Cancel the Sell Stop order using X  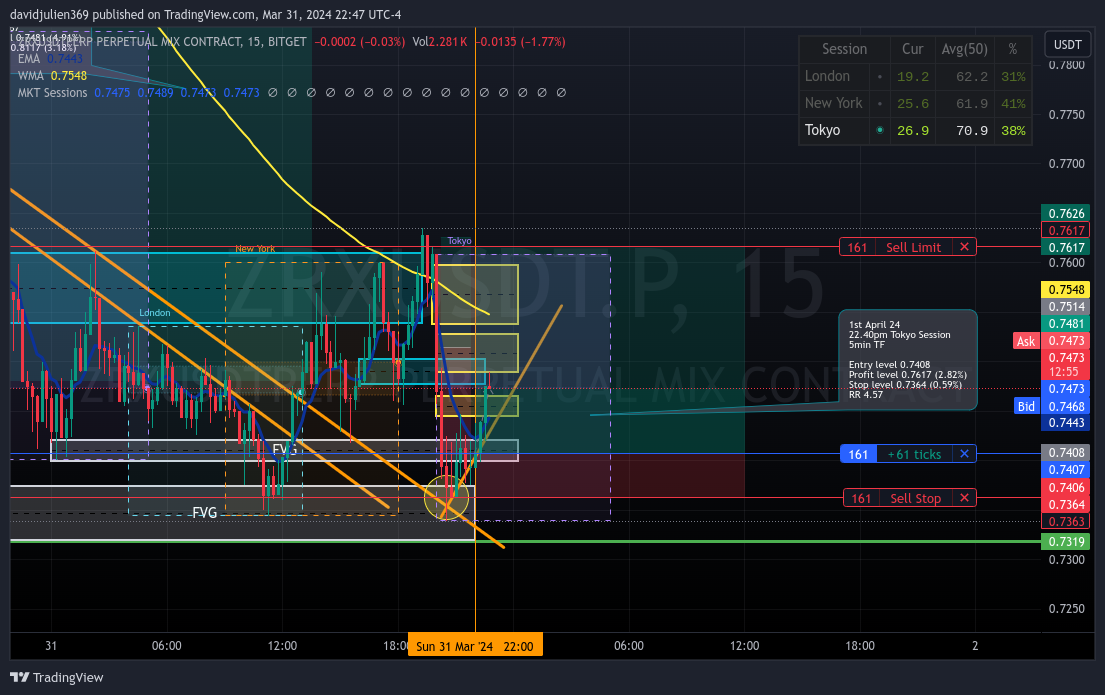point(964,498)
